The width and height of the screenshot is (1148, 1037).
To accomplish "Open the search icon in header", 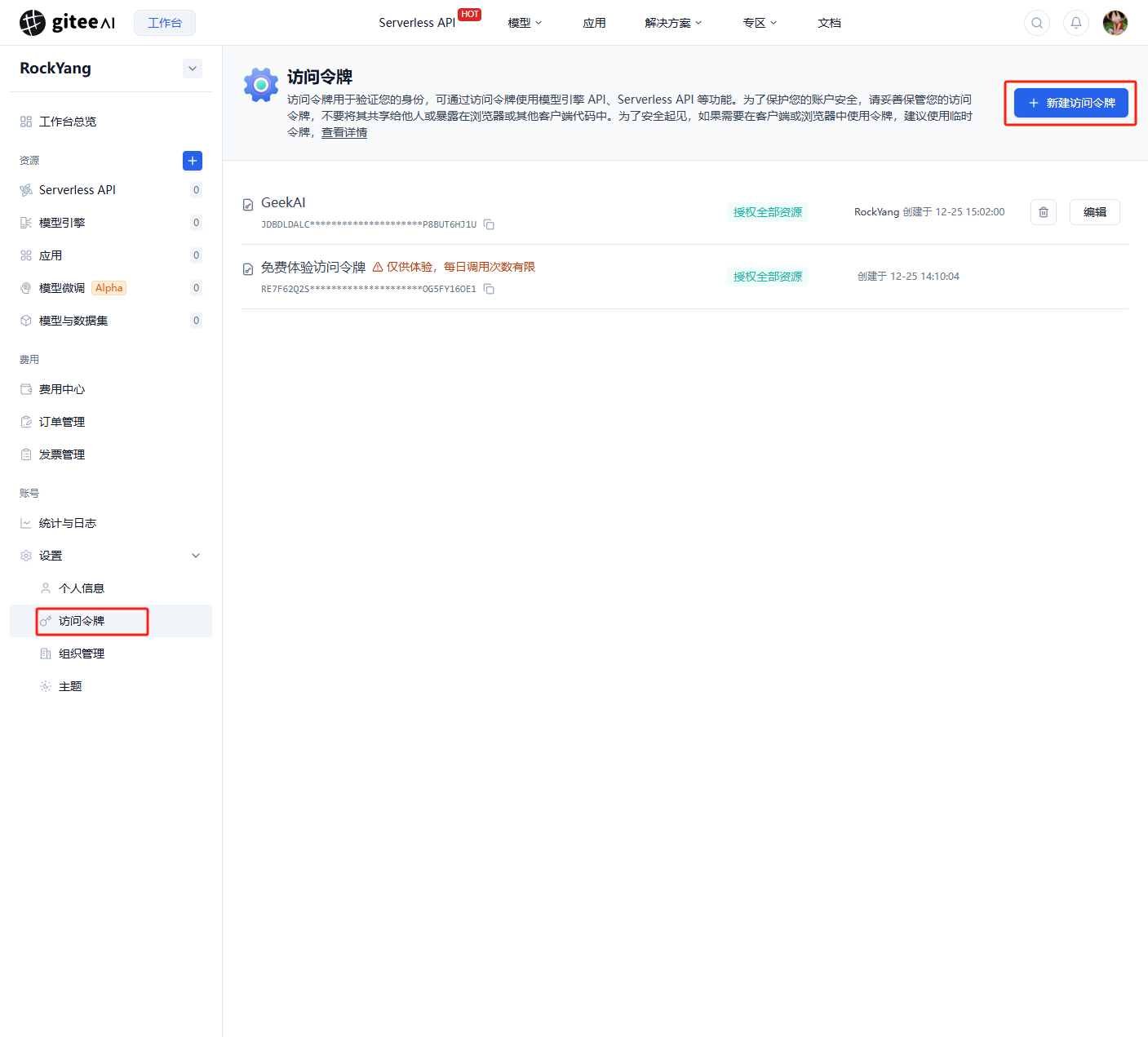I will pos(1037,23).
